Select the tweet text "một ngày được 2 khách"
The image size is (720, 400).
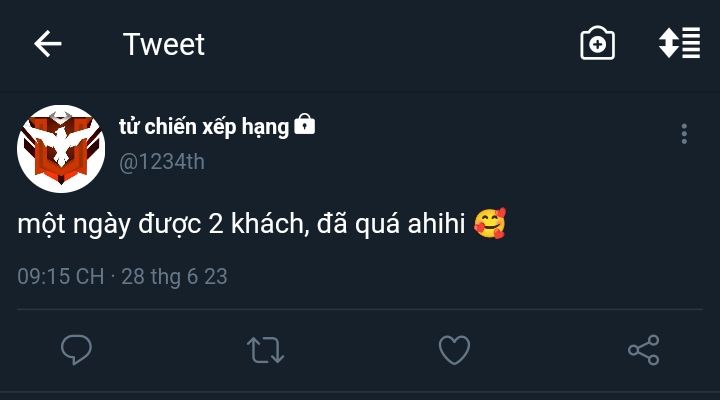(x=160, y=225)
